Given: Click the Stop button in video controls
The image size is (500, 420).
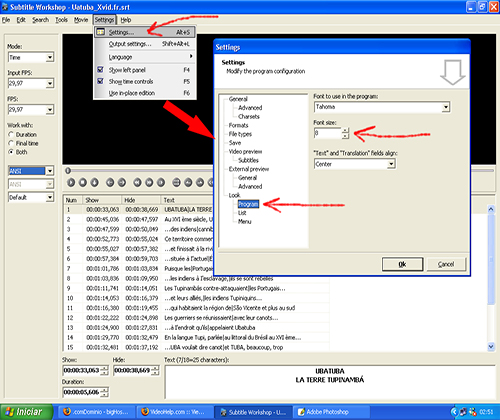Looking at the screenshot, I should point(83,182).
